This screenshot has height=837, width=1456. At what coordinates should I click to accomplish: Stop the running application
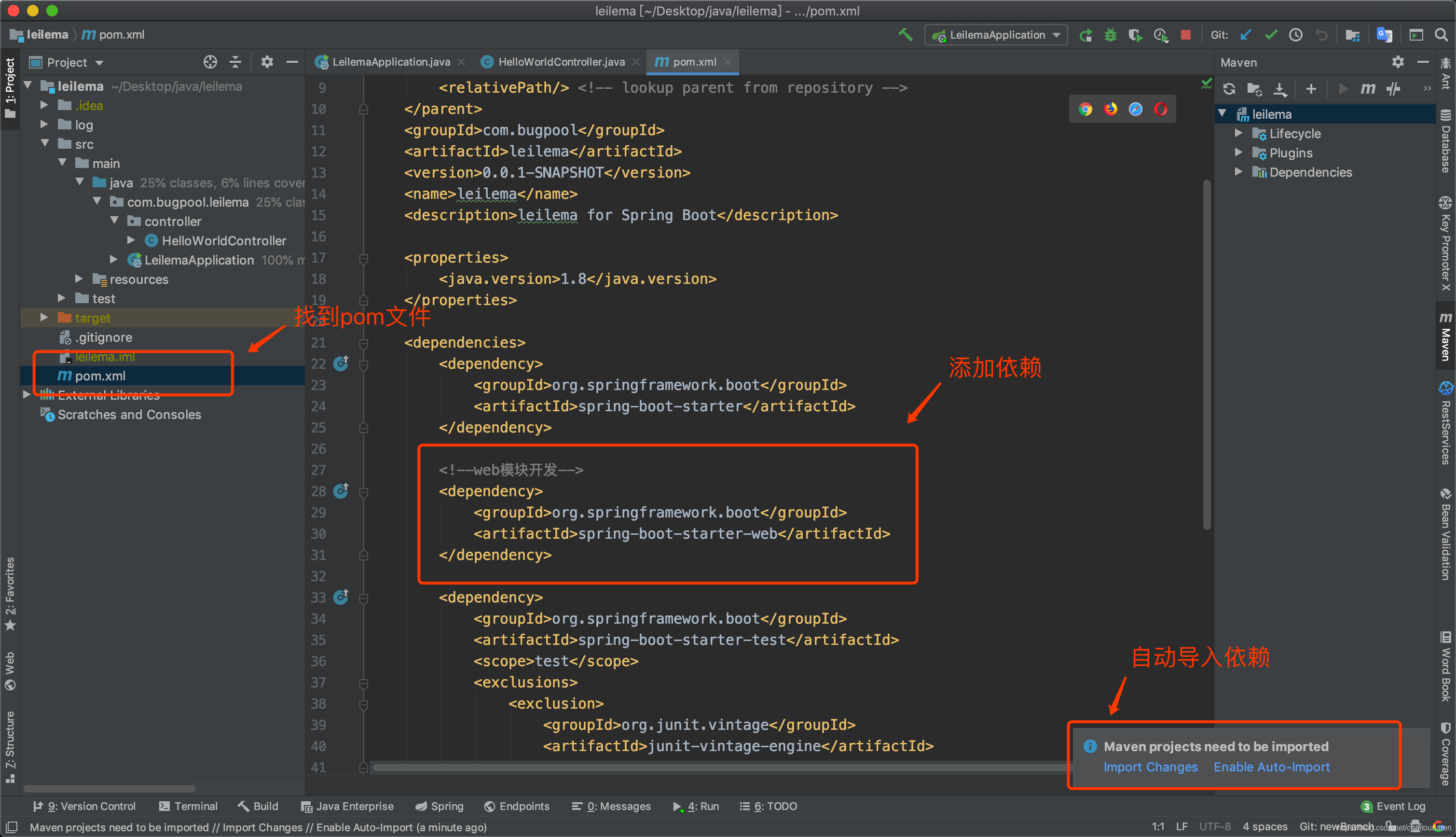coord(1185,35)
